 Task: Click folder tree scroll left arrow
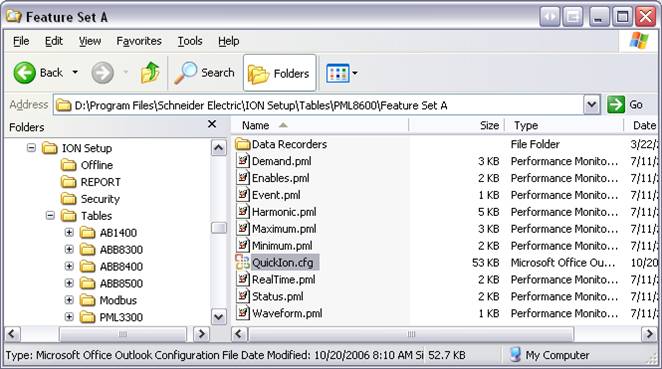pos(12,334)
